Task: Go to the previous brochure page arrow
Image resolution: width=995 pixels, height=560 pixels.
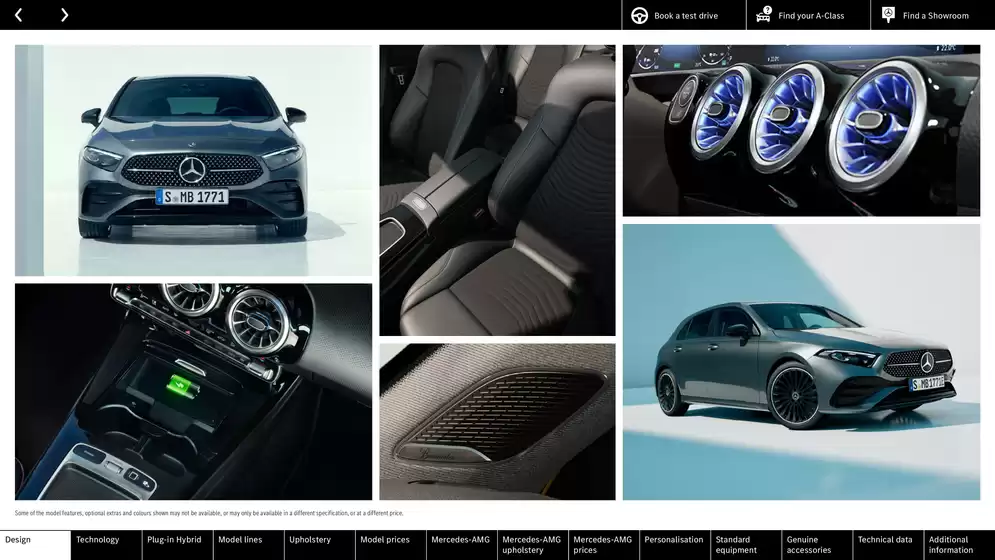Action: click(x=18, y=15)
